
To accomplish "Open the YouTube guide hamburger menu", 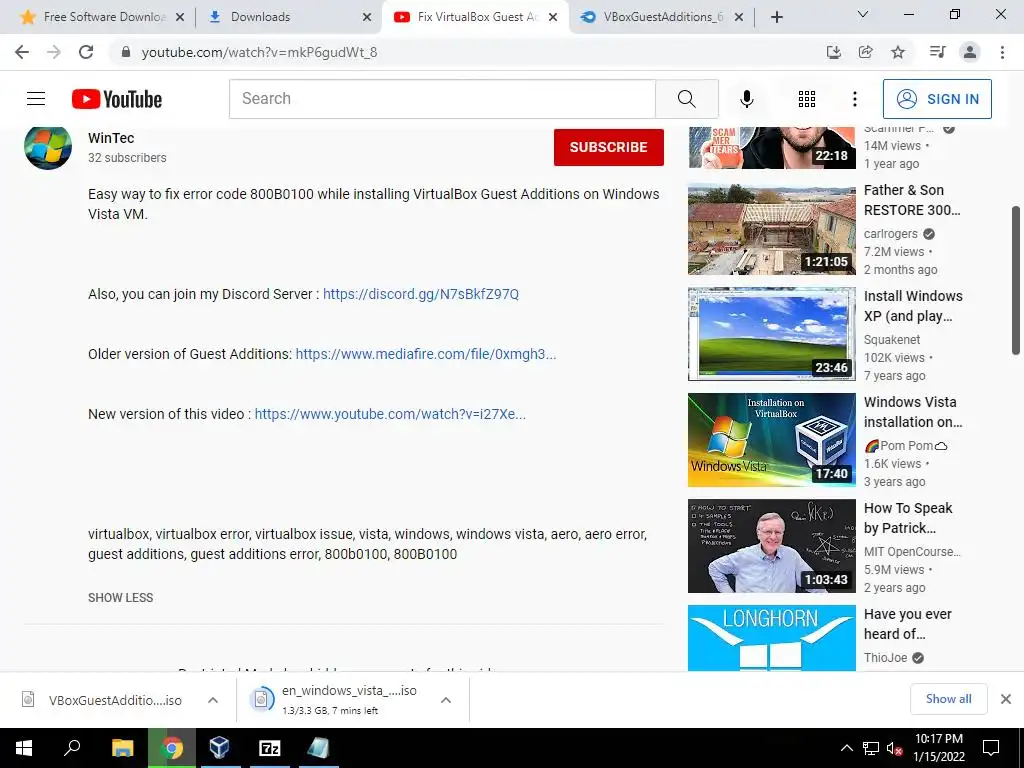I will [x=36, y=99].
